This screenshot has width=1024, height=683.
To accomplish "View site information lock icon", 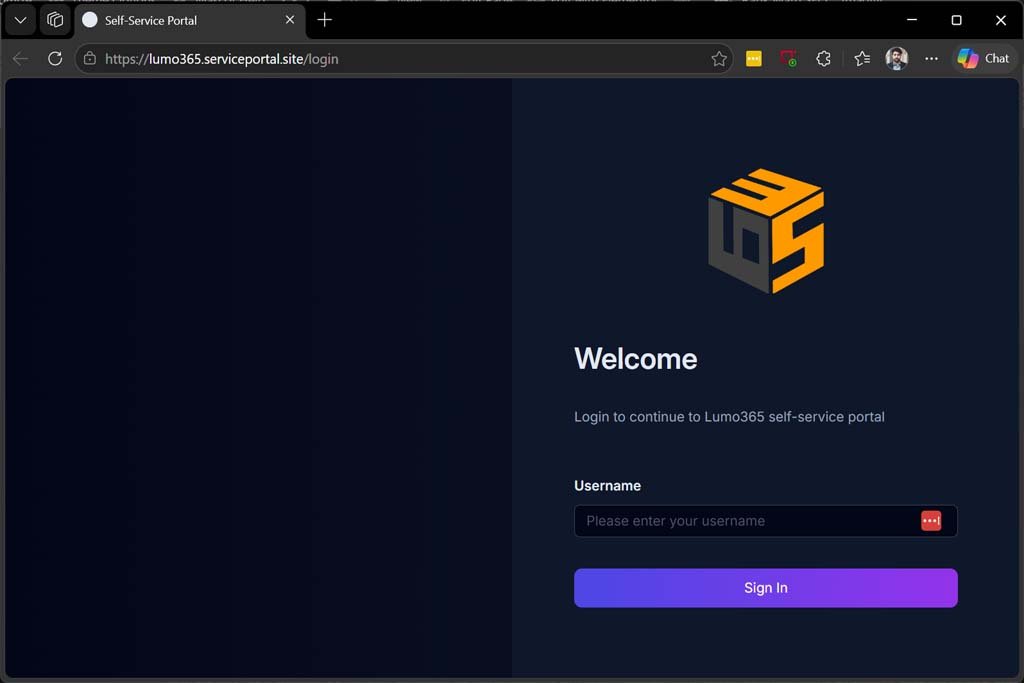I will [x=89, y=59].
